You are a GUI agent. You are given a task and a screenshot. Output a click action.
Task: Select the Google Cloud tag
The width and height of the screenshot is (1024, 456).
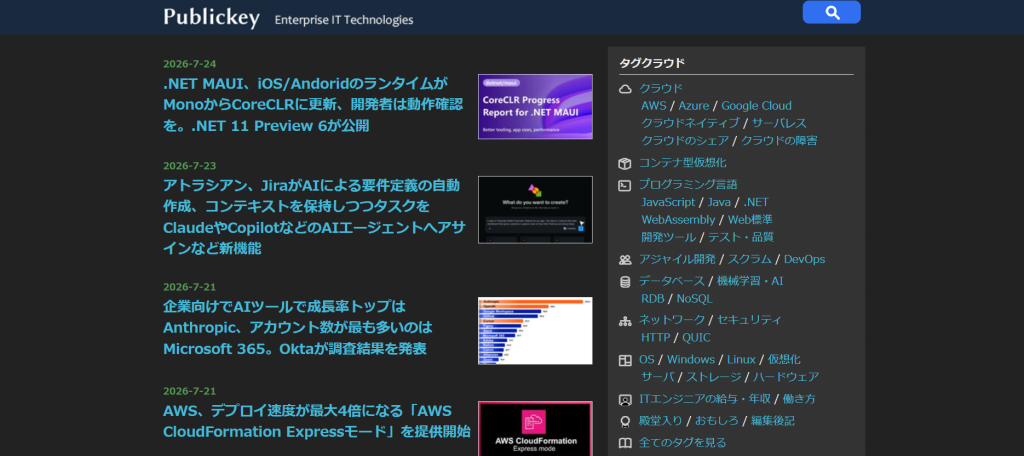(756, 106)
